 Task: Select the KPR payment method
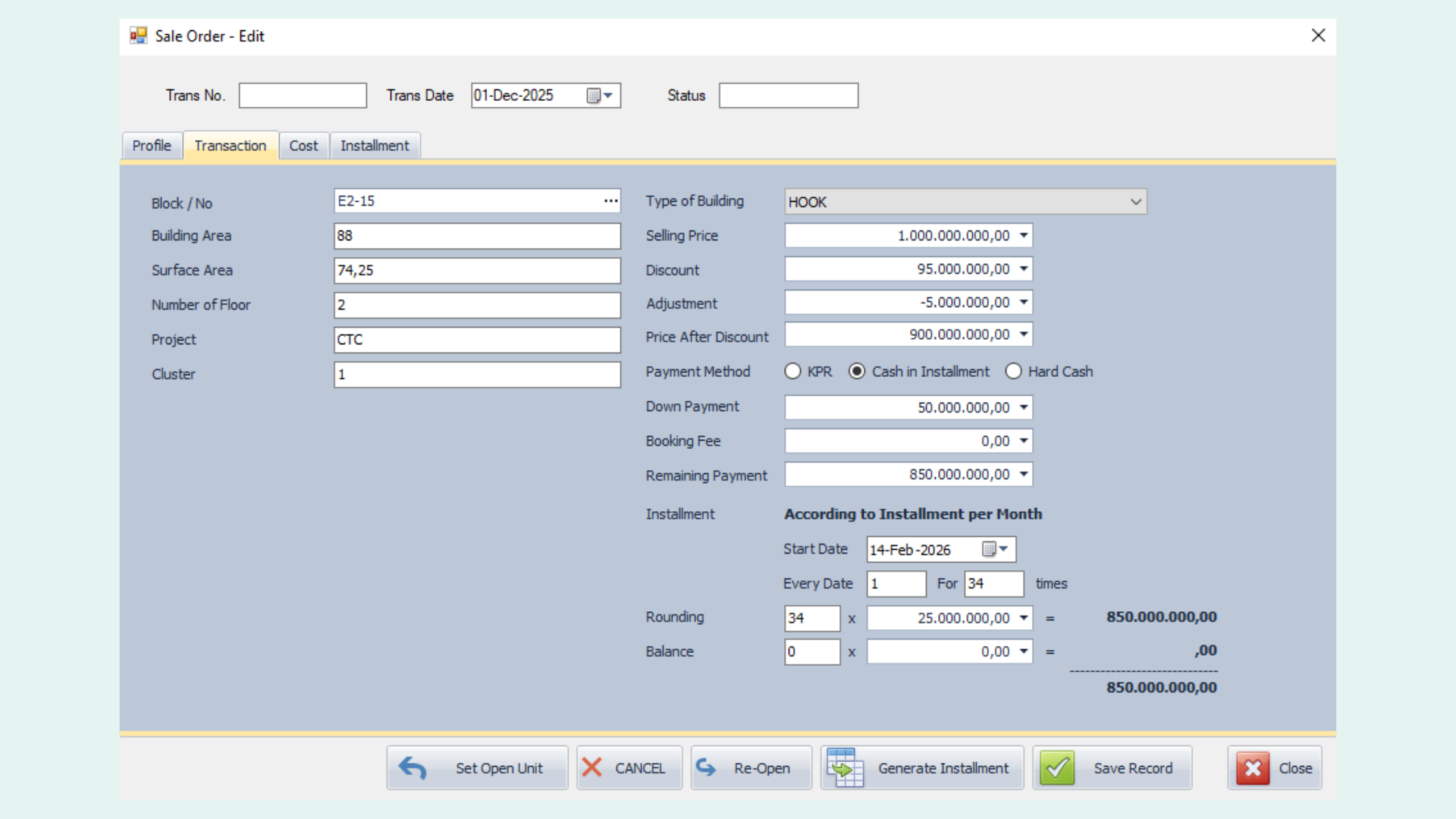coord(792,372)
